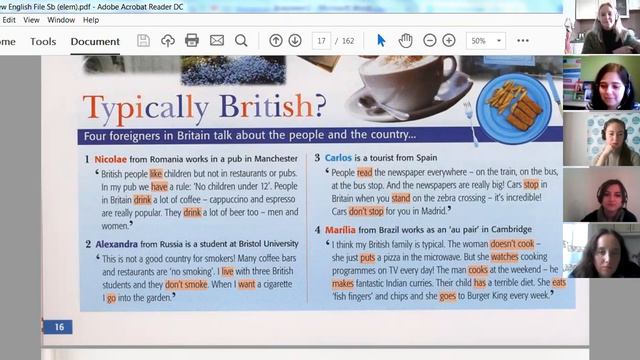Zoom out with minus icon
The height and width of the screenshot is (360, 640).
[430, 40]
